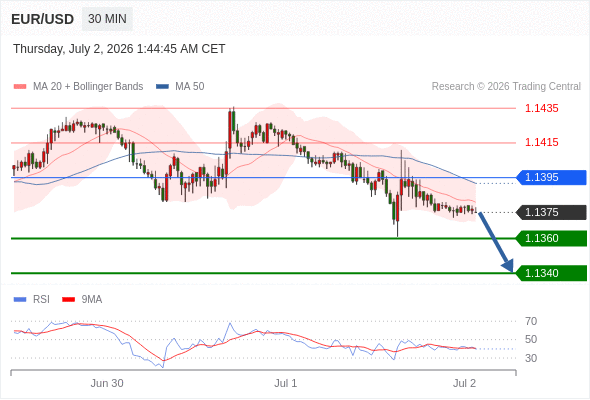Click the 1.1435 resistance level label

542,108
